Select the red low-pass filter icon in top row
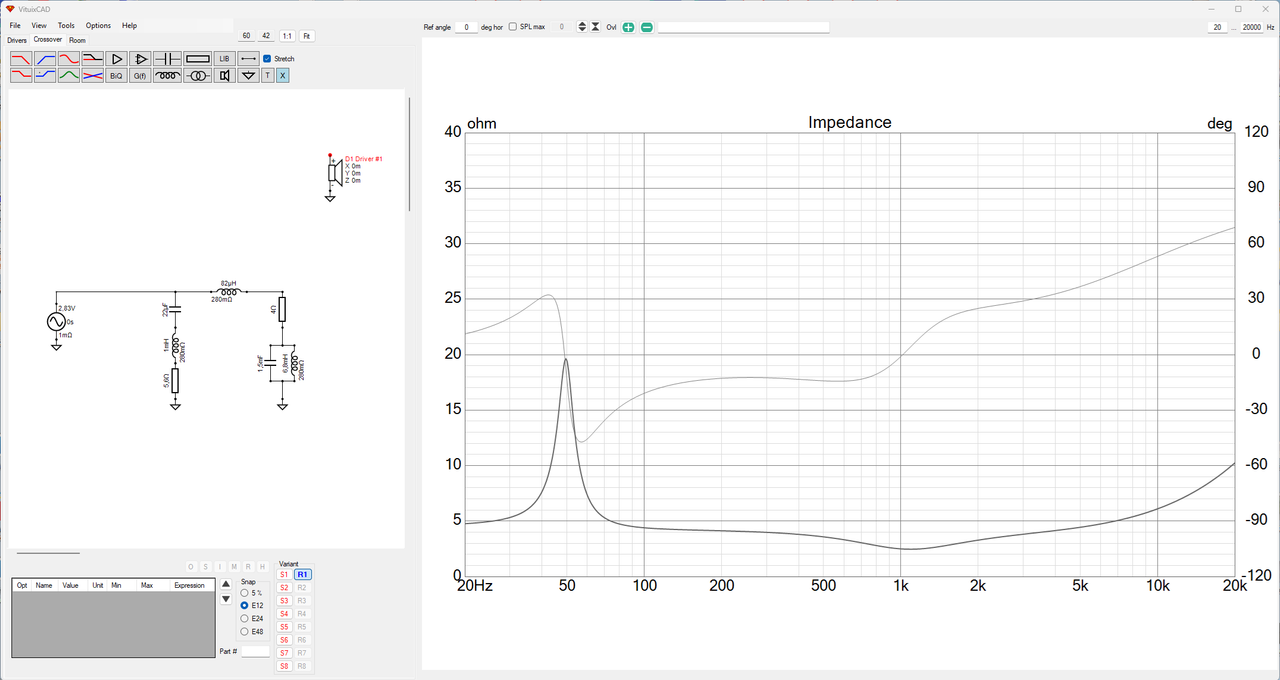 coord(20,59)
